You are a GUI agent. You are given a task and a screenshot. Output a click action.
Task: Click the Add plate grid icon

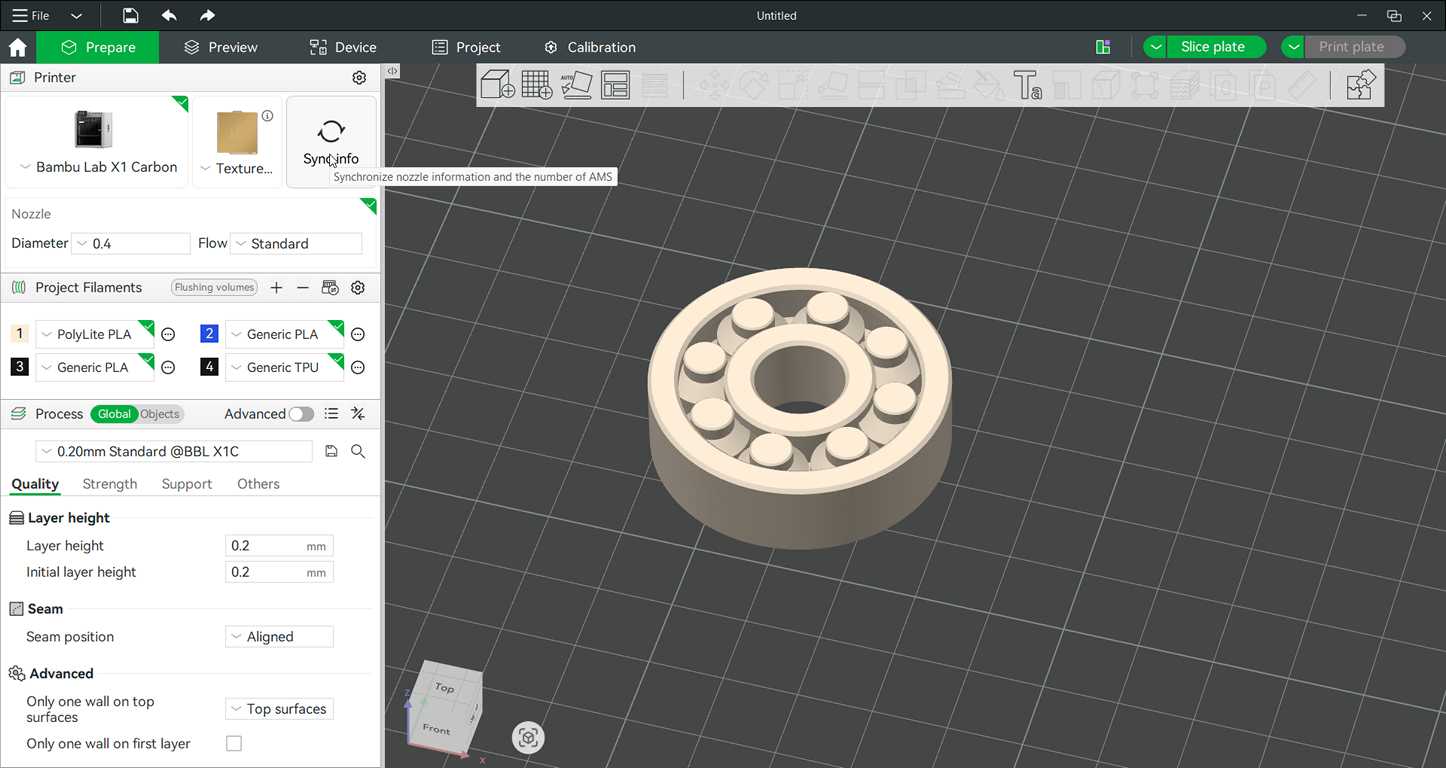(x=537, y=84)
